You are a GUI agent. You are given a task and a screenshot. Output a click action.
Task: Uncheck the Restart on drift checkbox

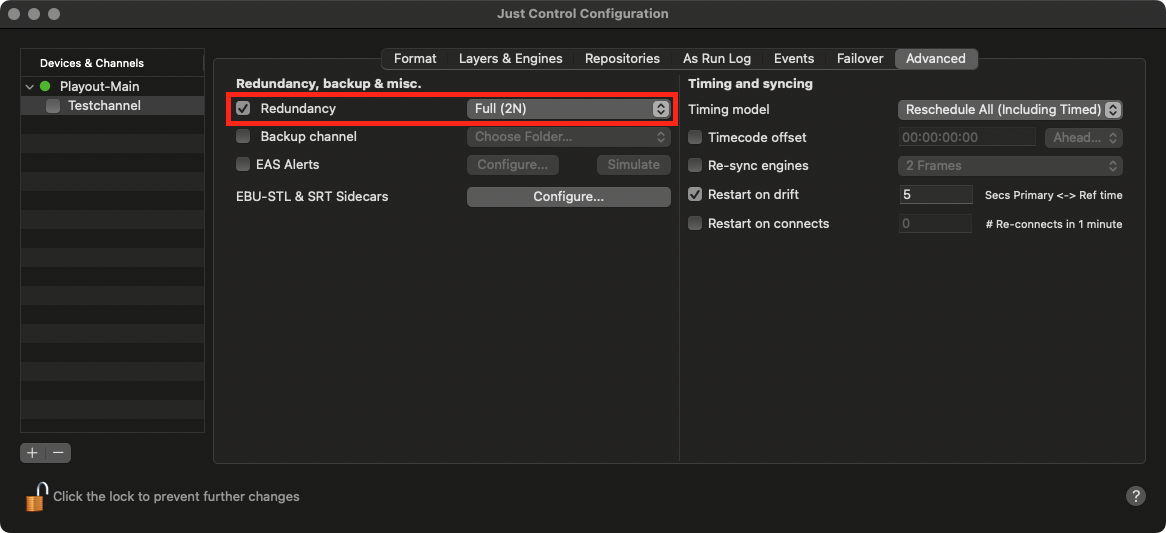[695, 195]
